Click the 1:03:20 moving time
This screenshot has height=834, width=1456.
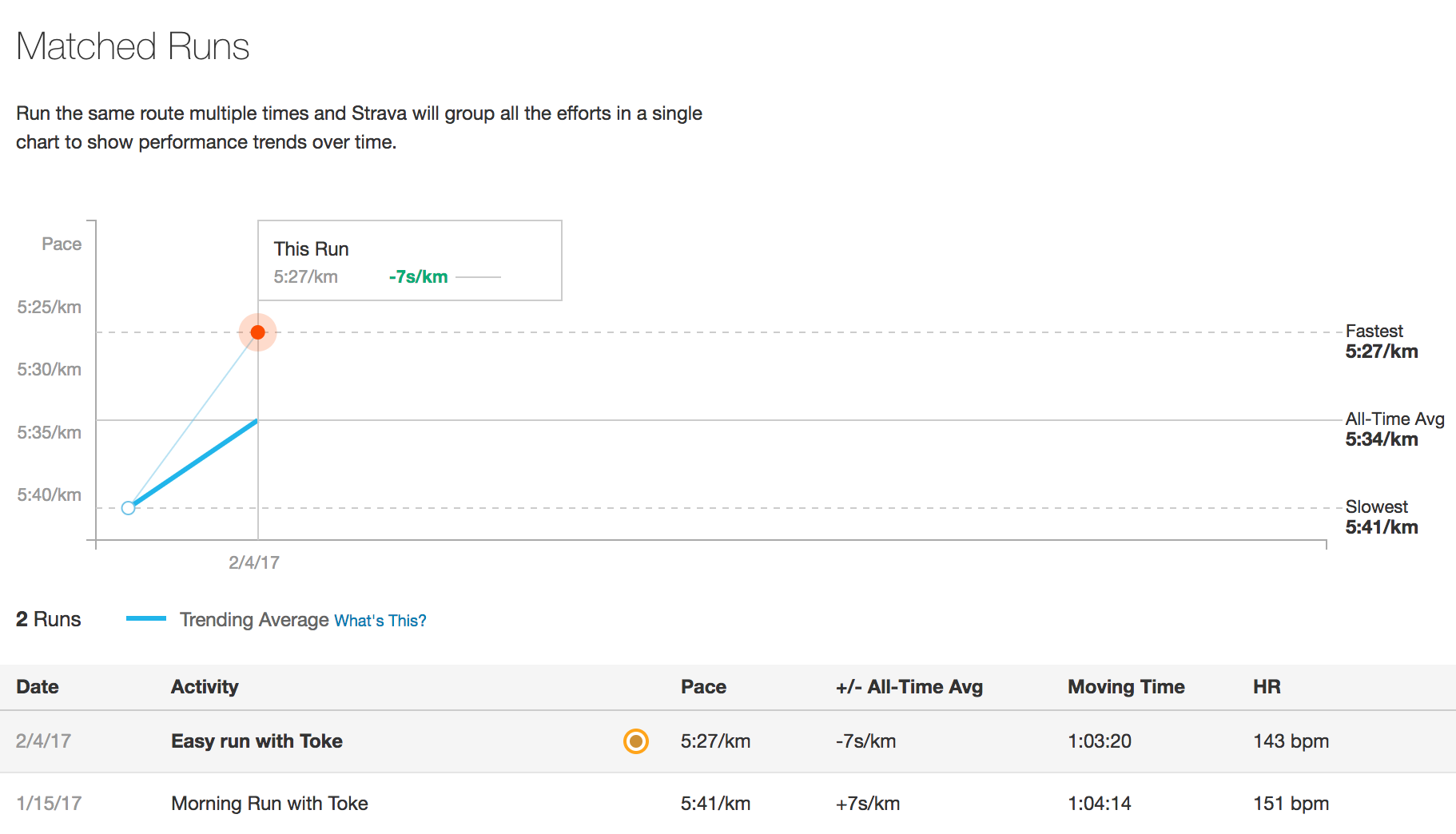coord(1100,741)
